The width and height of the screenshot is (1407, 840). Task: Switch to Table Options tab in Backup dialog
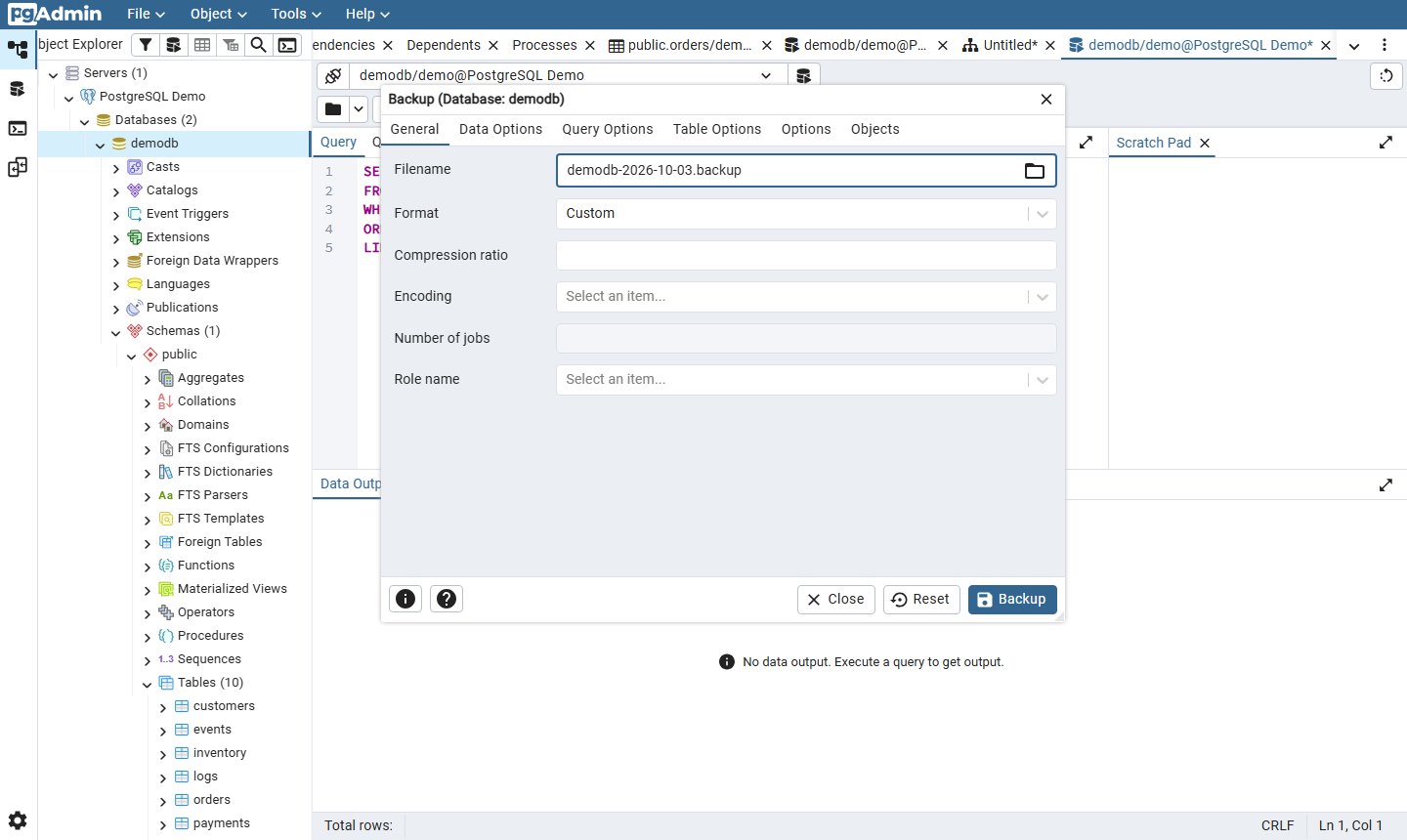tap(717, 129)
